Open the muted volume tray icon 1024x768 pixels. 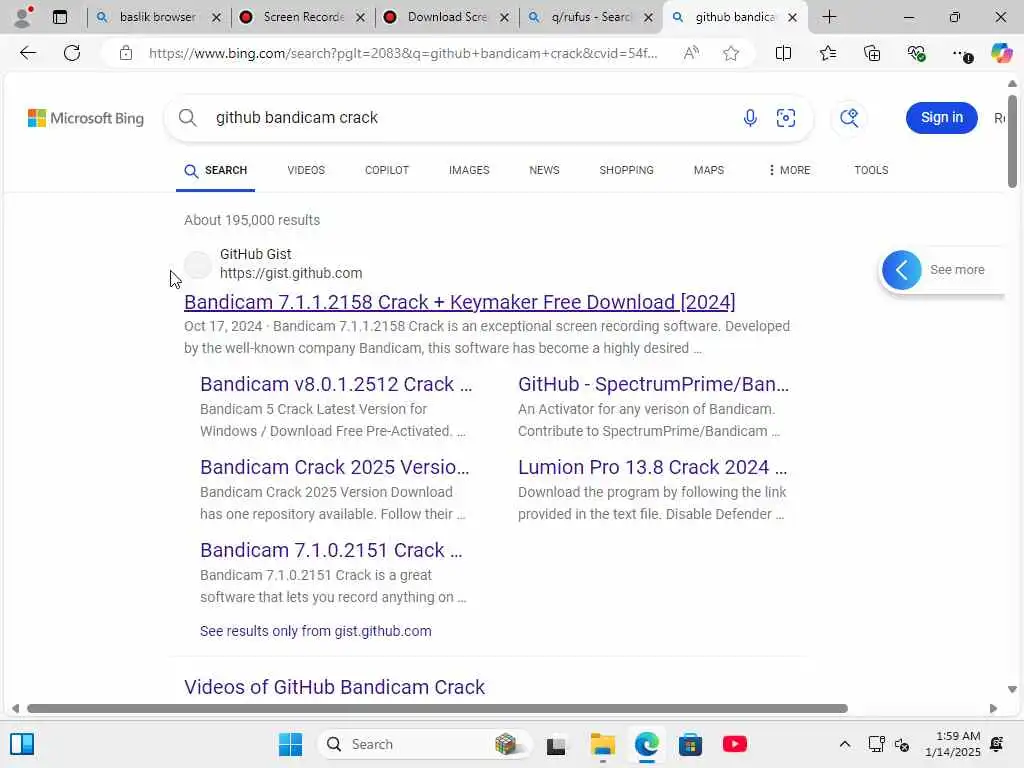pyautogui.click(x=902, y=744)
